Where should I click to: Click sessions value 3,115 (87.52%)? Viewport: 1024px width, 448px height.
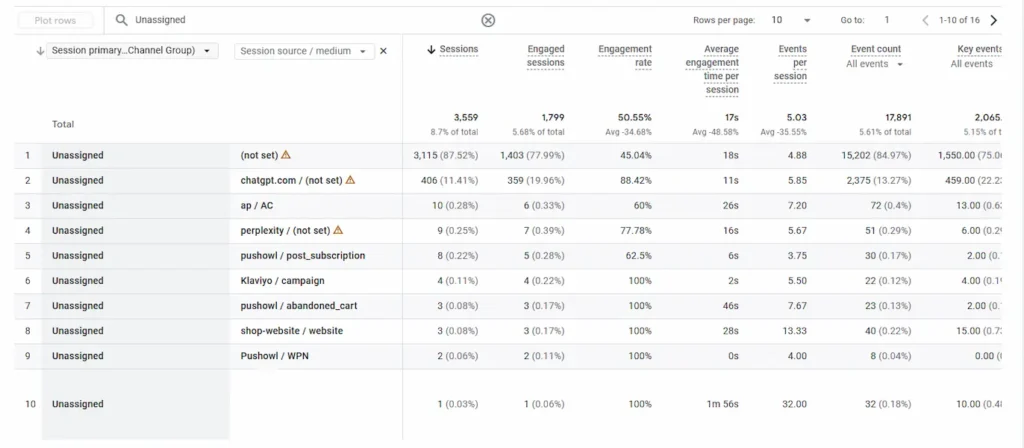coord(446,155)
